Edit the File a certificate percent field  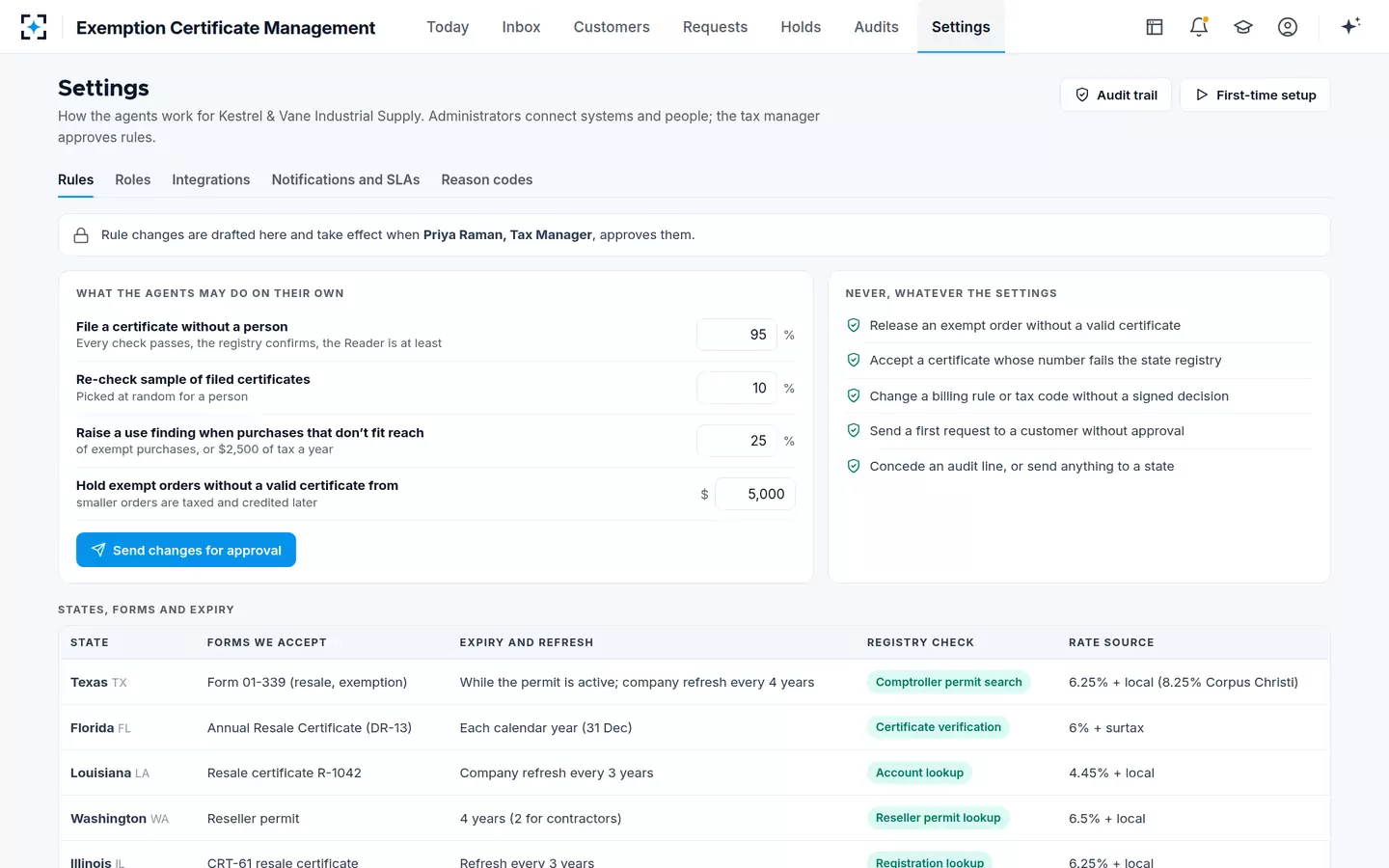pyautogui.click(x=737, y=335)
